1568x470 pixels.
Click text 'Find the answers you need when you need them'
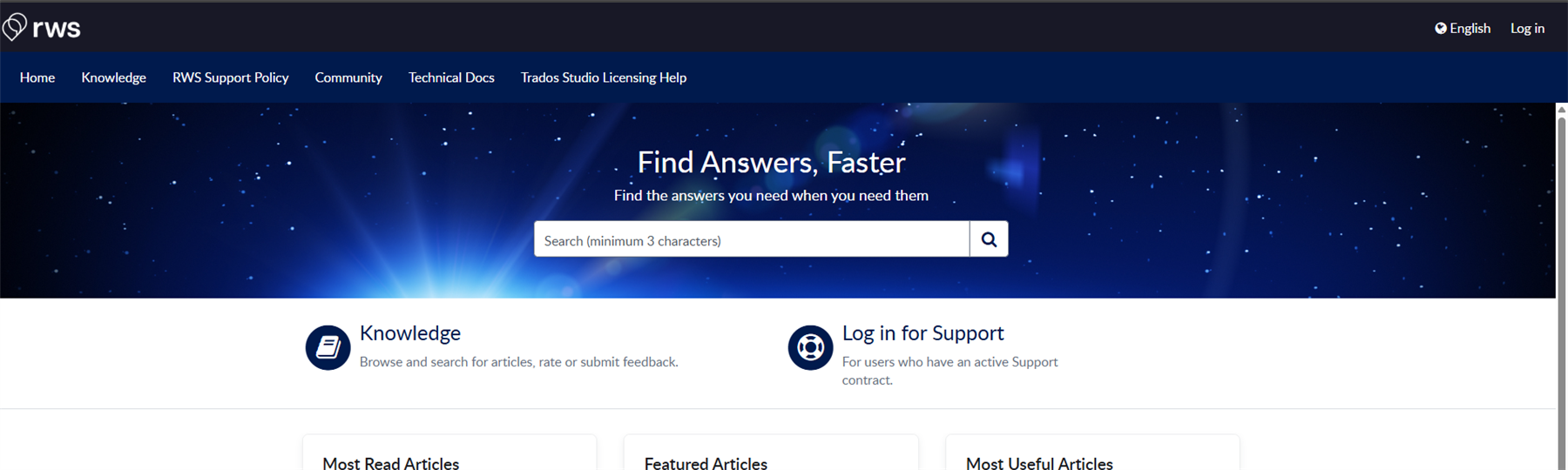(x=771, y=196)
